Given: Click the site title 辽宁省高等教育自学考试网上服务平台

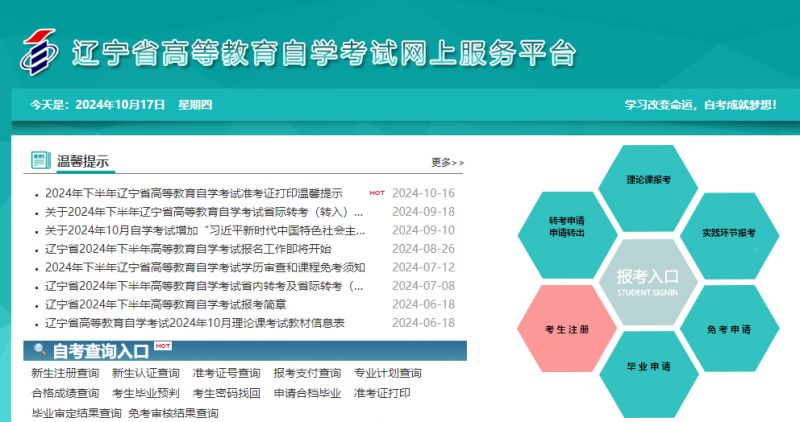Looking at the screenshot, I should (324, 53).
